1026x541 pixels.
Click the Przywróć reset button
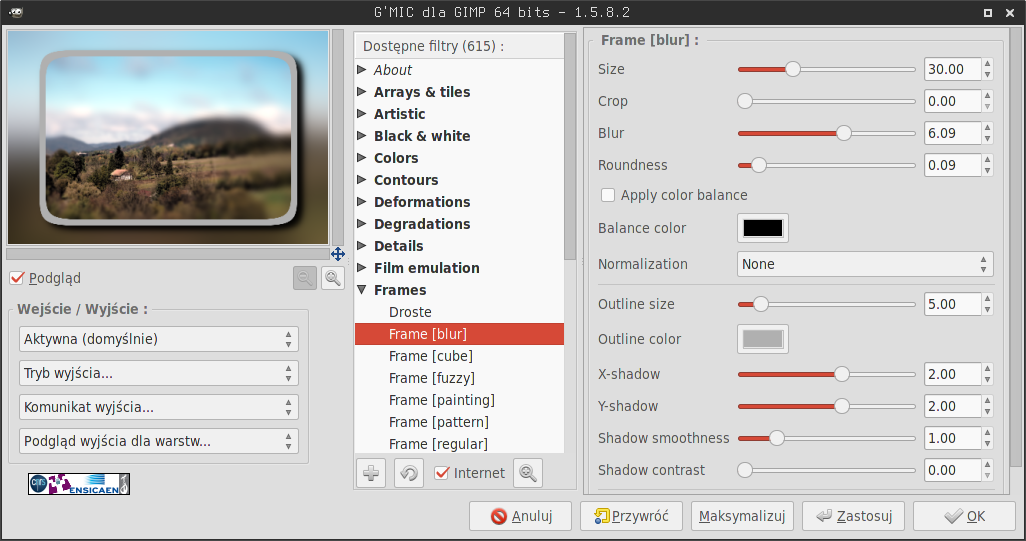(x=631, y=516)
